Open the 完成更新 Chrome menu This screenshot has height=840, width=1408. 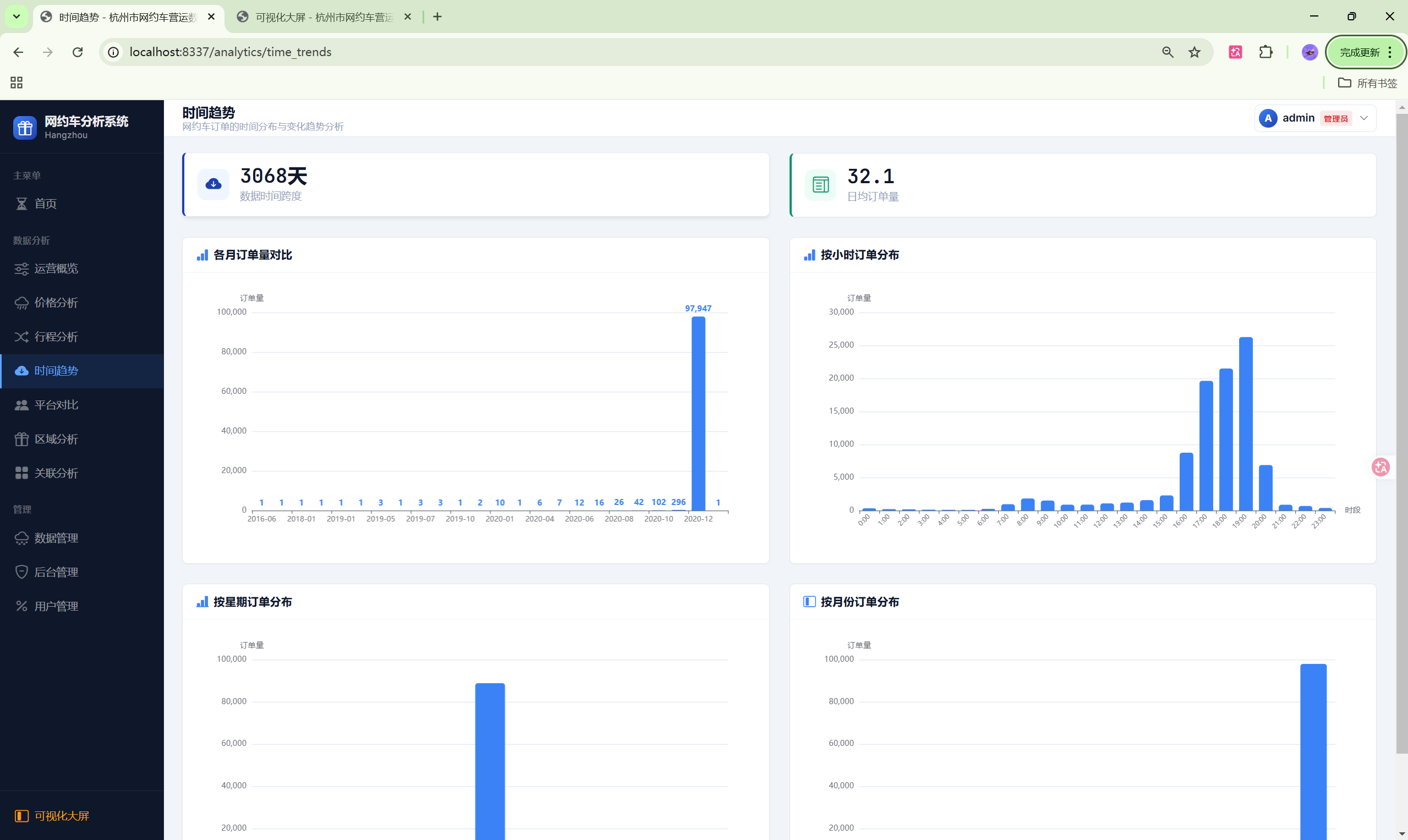[x=1366, y=52]
